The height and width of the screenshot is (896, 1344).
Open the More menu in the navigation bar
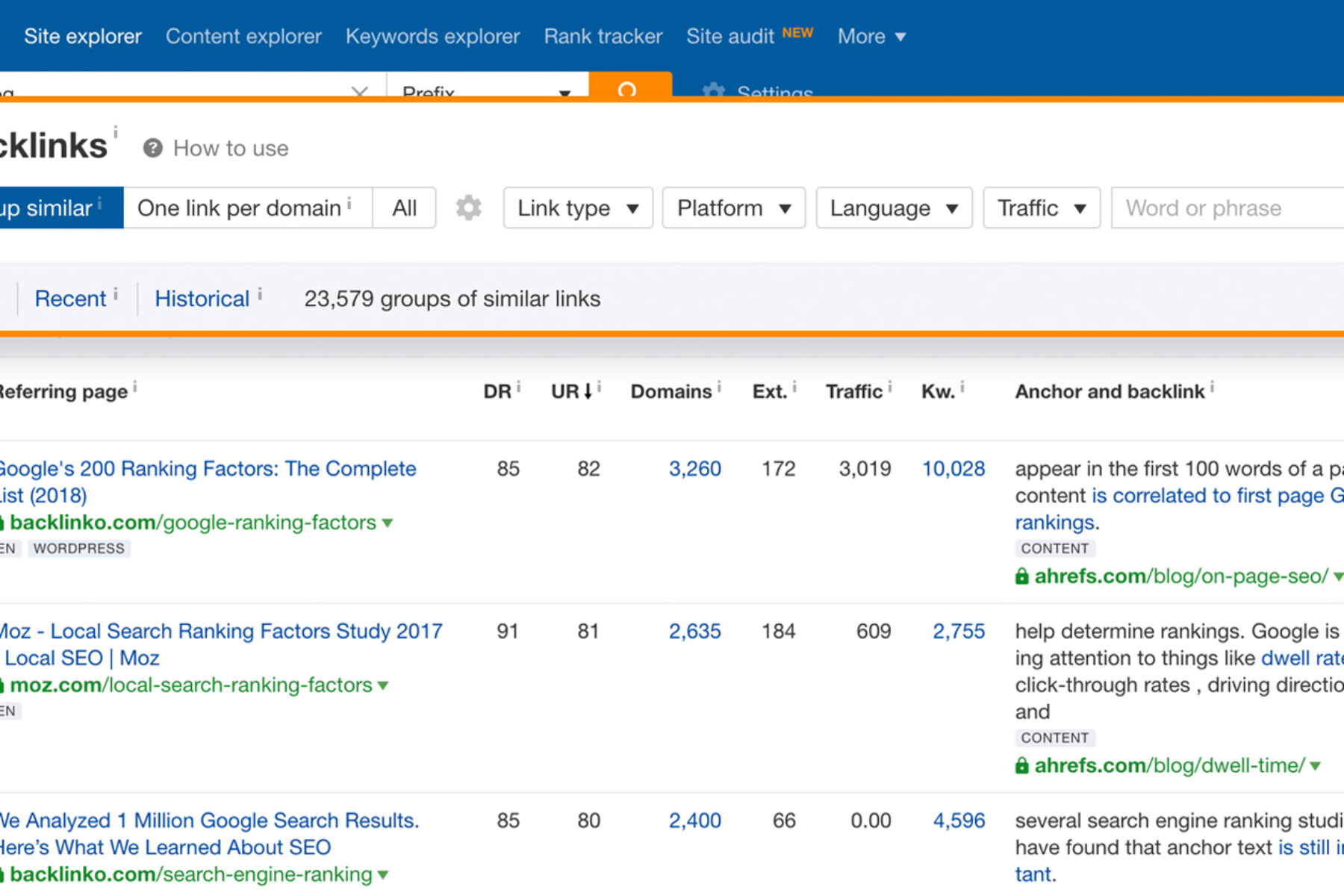click(x=871, y=36)
